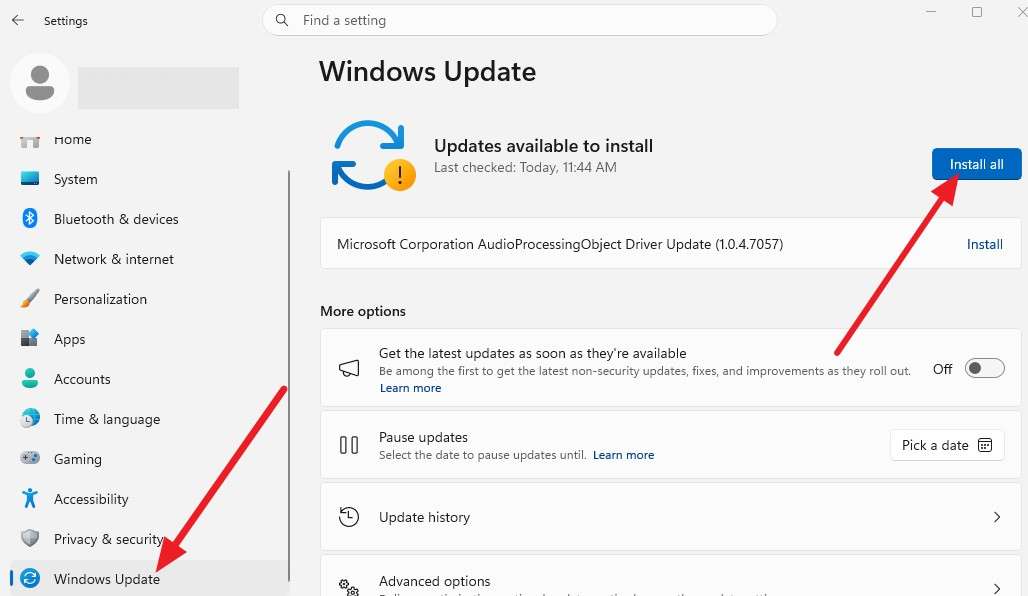Image resolution: width=1028 pixels, height=596 pixels.
Task: Expand Update history chevron
Action: (x=997, y=517)
